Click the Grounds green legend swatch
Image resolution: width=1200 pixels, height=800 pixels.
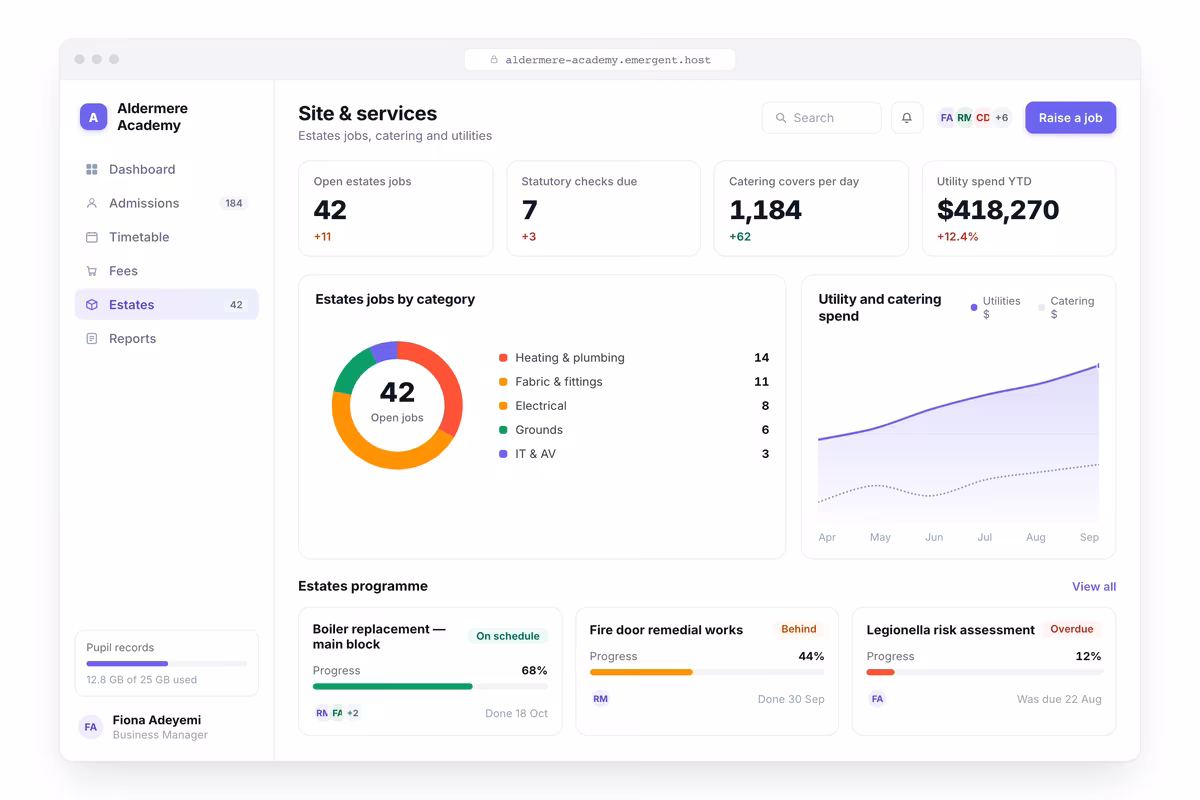pos(503,430)
